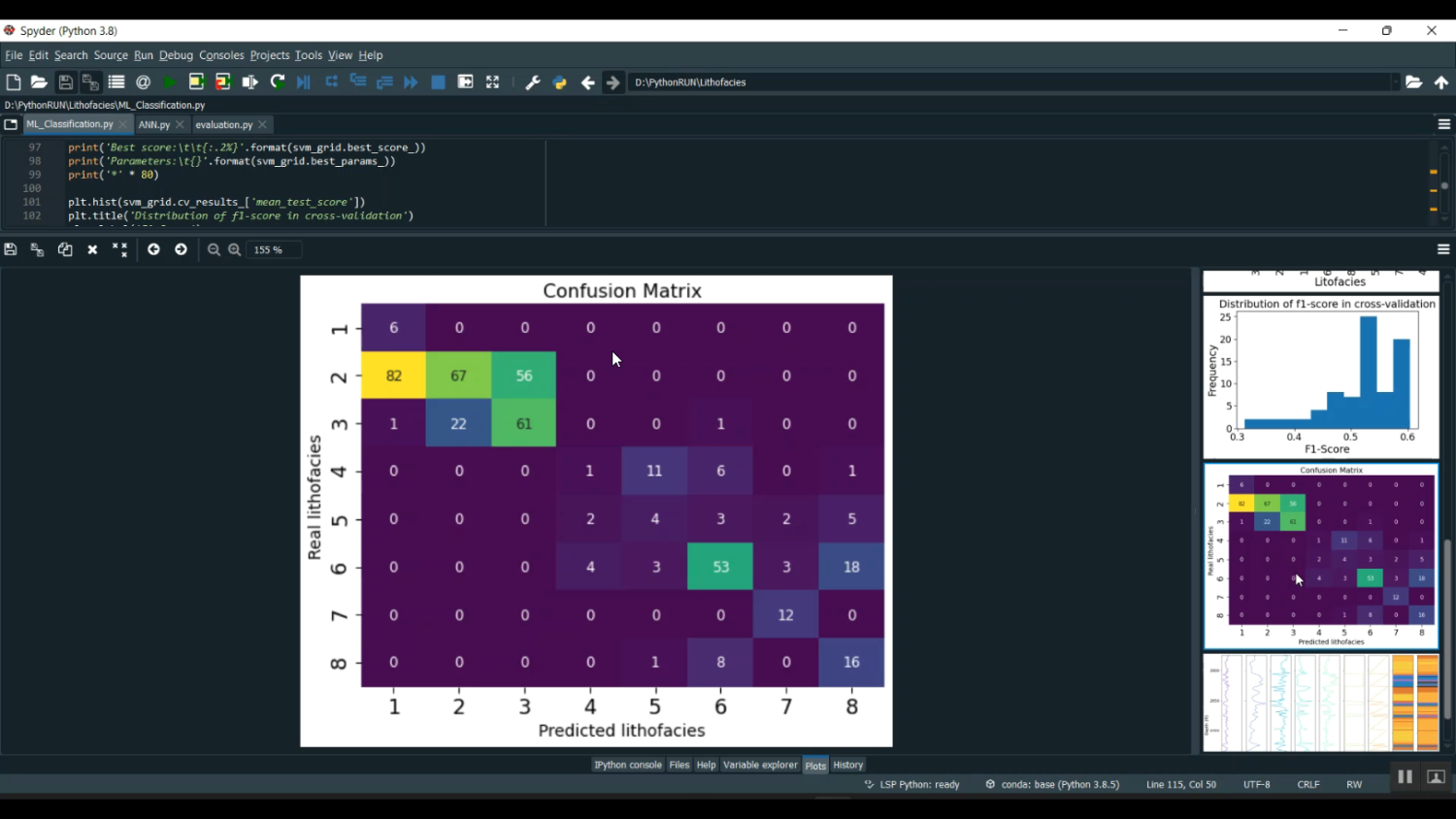
Task: Show the previous plot with the left arrow
Action: click(153, 249)
